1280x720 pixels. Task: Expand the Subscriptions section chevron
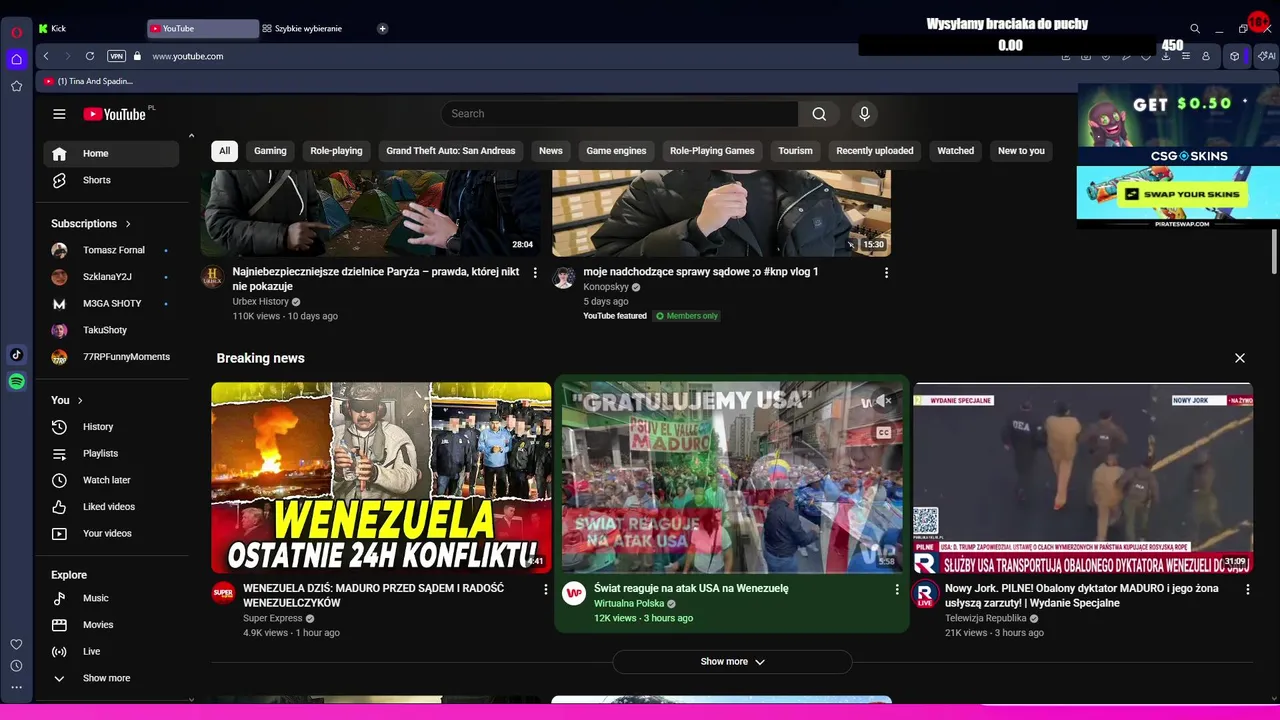[x=128, y=224]
